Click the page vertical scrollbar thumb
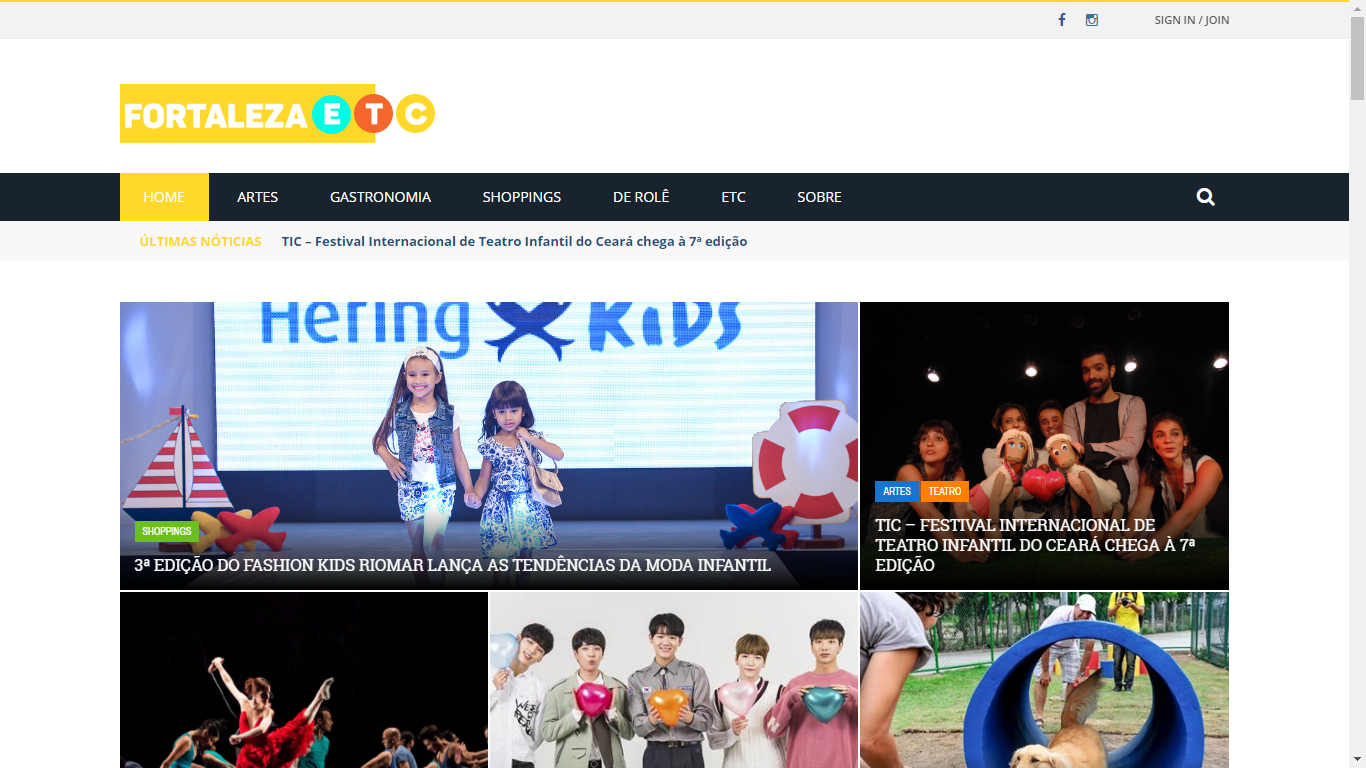 pyautogui.click(x=1357, y=58)
